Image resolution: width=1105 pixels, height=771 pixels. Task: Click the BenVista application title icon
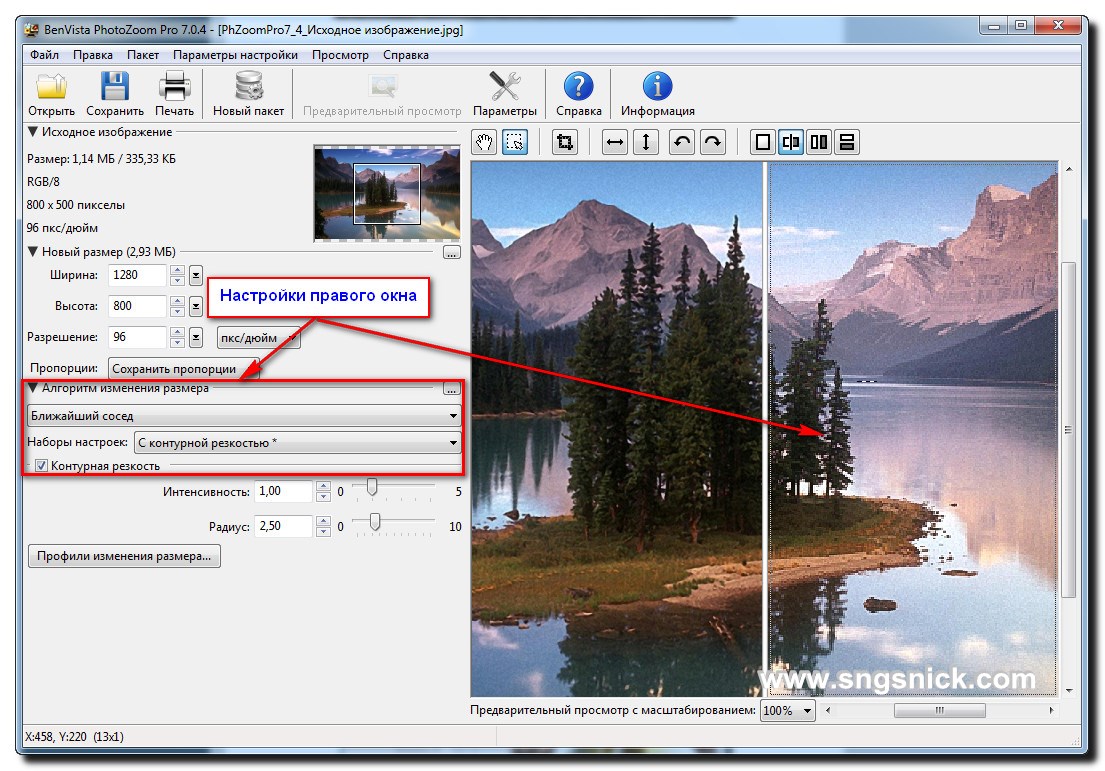click(31, 30)
